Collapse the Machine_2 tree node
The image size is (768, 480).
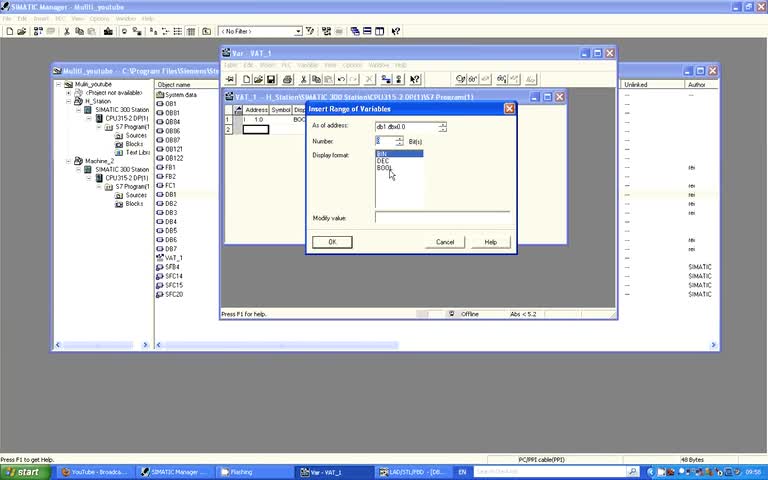click(68, 161)
